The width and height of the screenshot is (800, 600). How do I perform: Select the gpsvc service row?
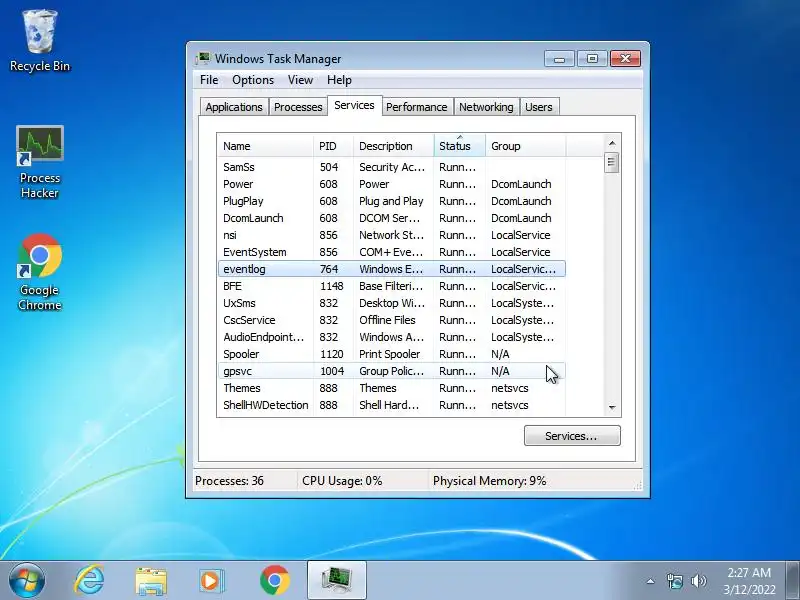[x=392, y=371]
